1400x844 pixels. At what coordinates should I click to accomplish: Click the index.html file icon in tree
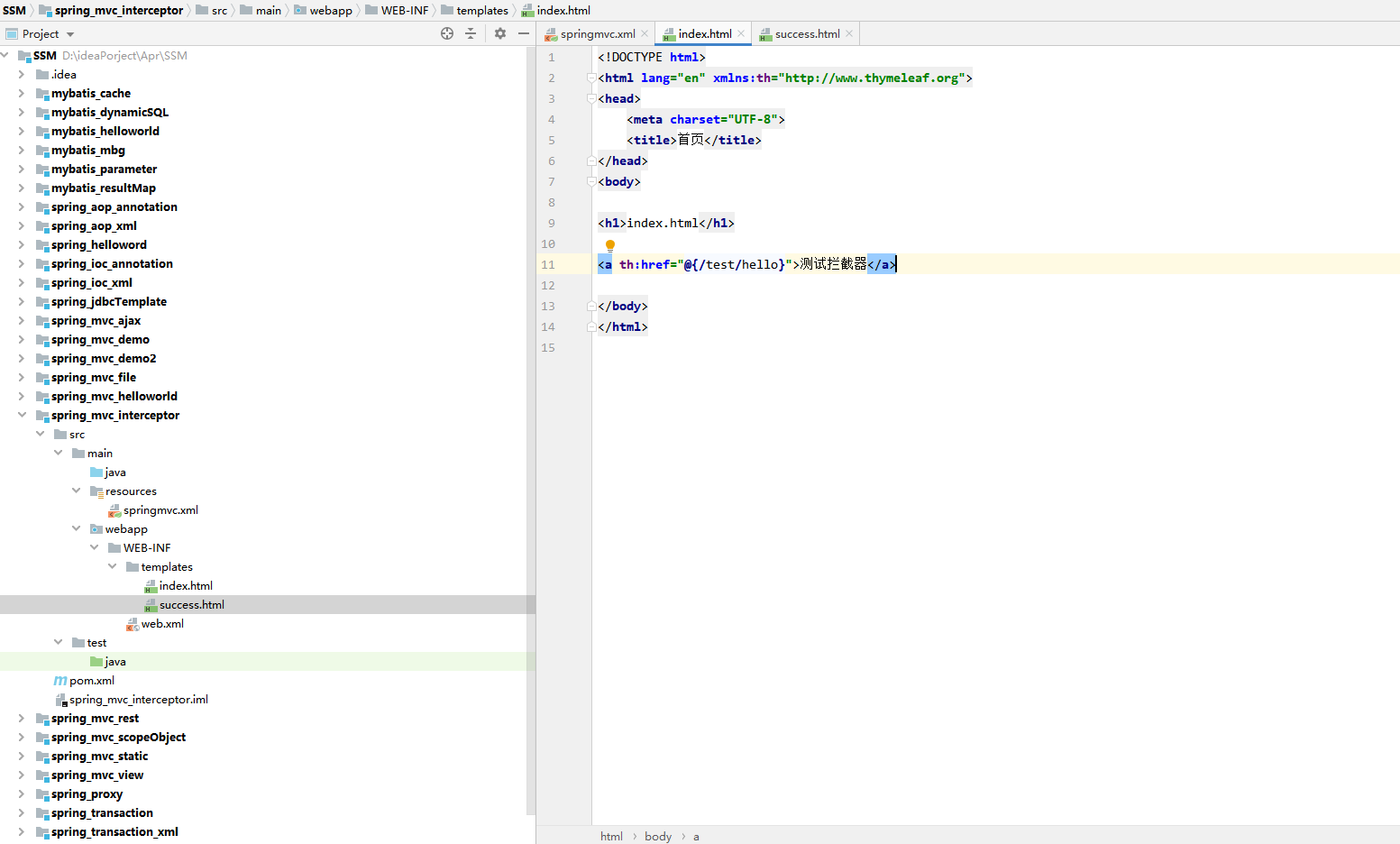click(151, 586)
